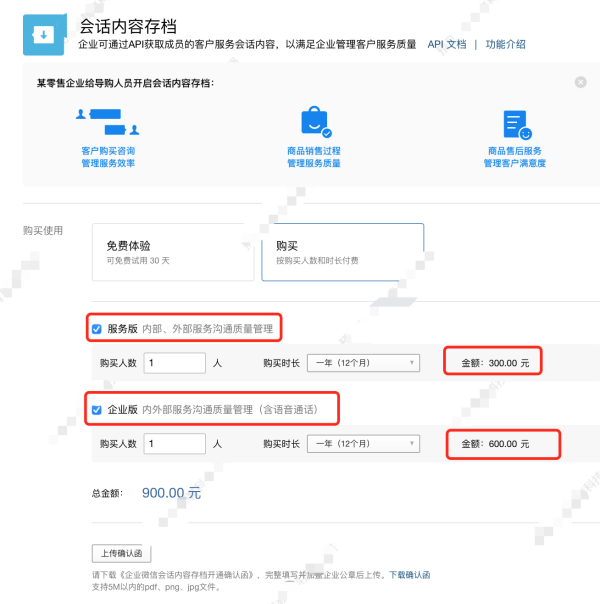Open the API 文档 link
600x604 pixels.
tap(447, 45)
